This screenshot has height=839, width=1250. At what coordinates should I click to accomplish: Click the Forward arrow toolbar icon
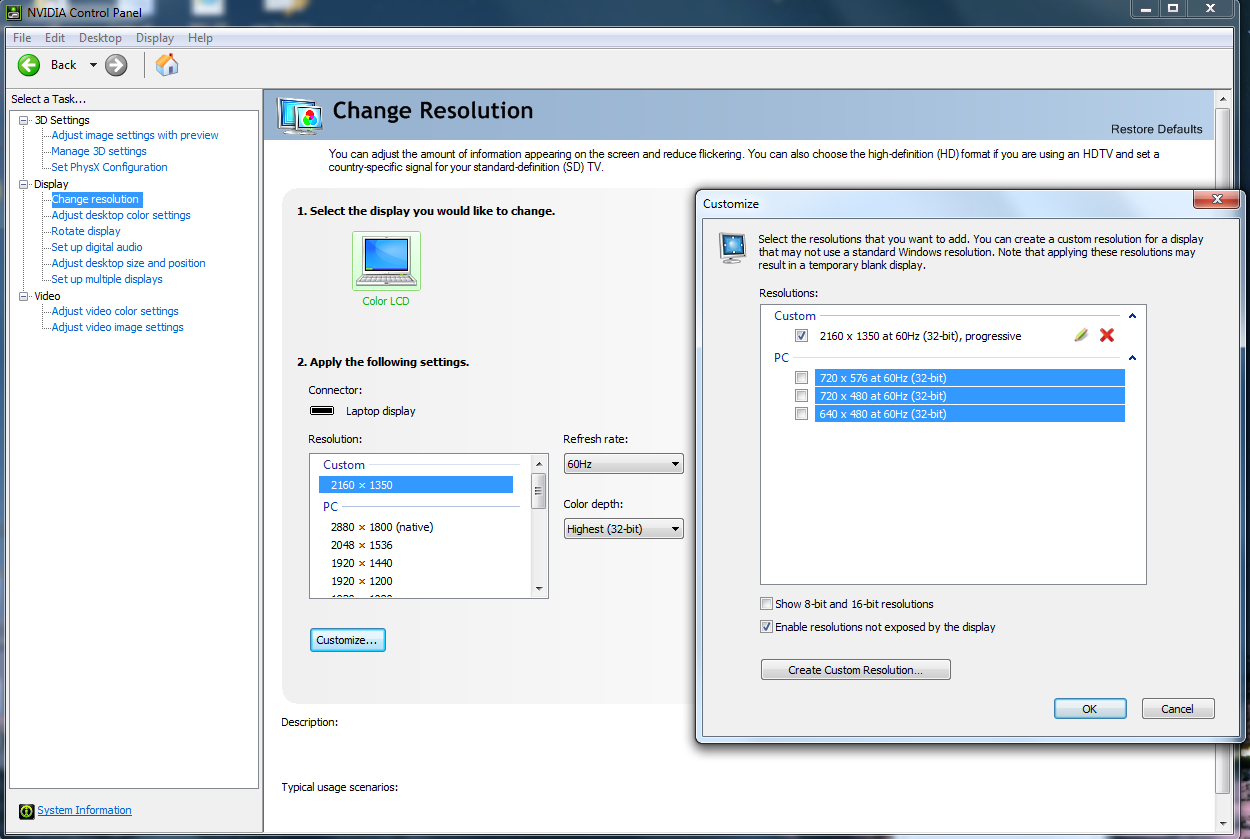coord(116,65)
